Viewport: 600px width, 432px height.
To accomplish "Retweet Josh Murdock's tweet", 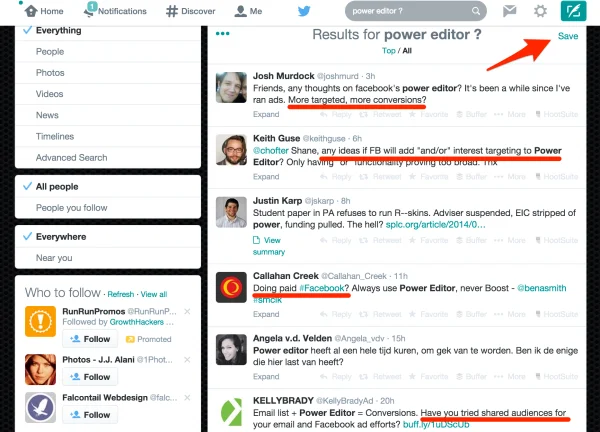I will click(380, 114).
